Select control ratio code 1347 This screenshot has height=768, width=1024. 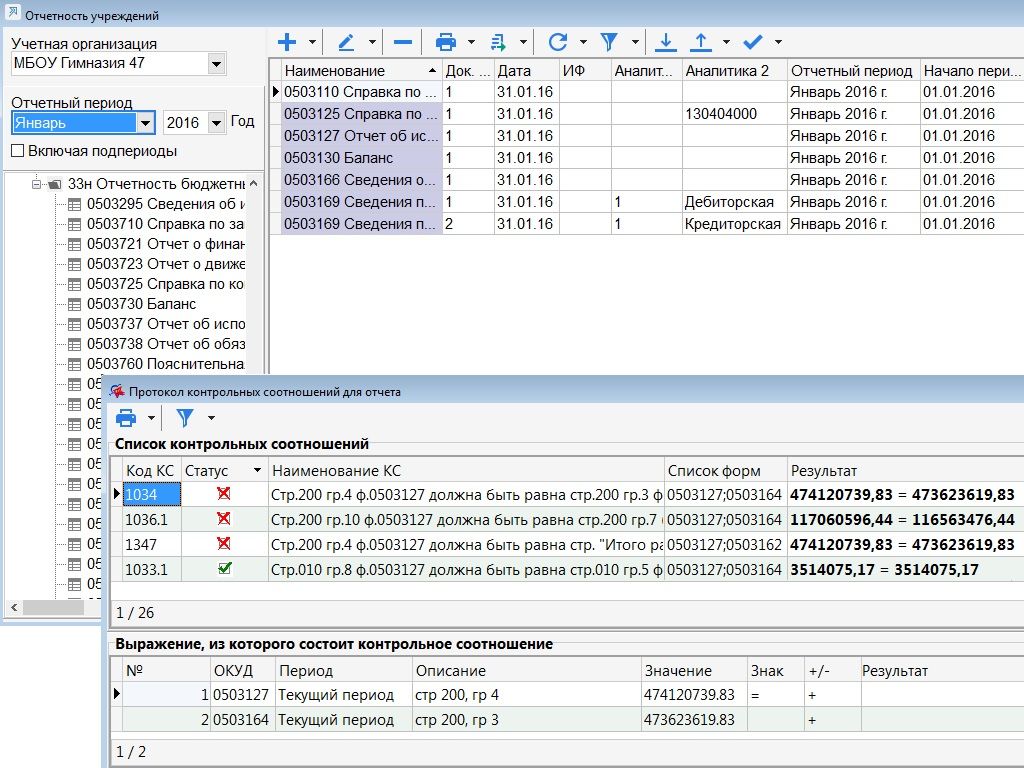(x=152, y=545)
